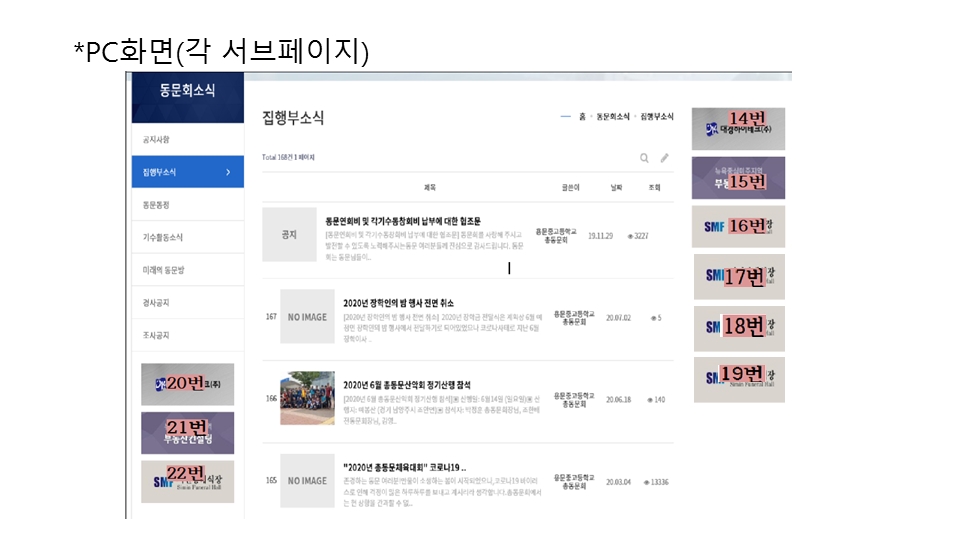Click the 글쓴이 column header

[571, 187]
